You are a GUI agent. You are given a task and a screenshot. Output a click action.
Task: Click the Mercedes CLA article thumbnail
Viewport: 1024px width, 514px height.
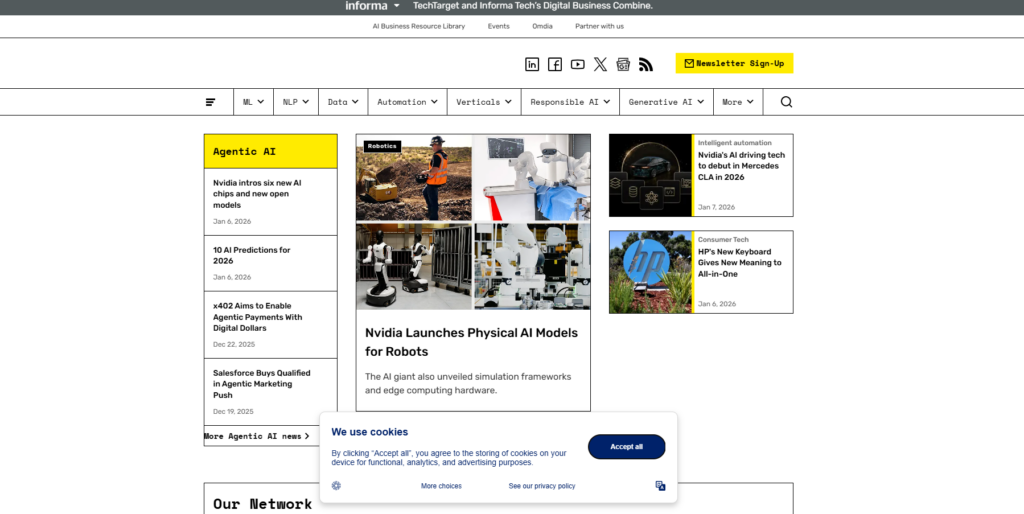tap(650, 176)
